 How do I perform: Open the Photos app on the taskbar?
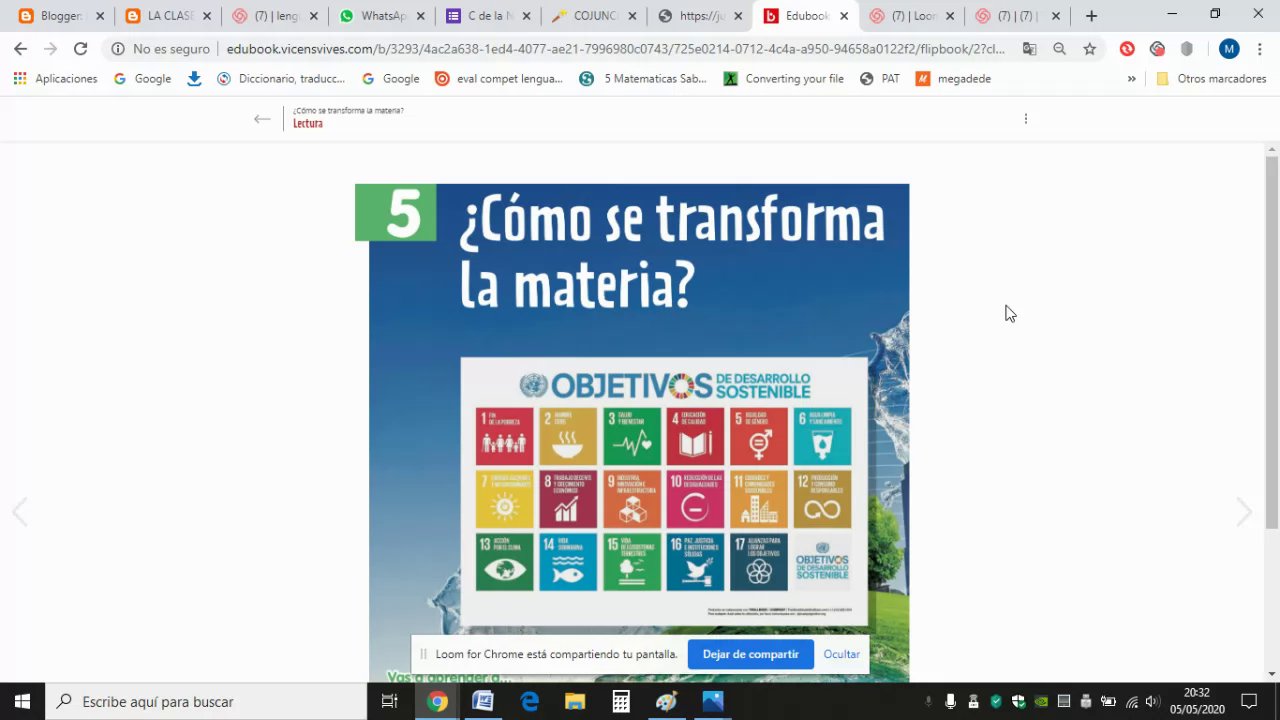pos(713,701)
